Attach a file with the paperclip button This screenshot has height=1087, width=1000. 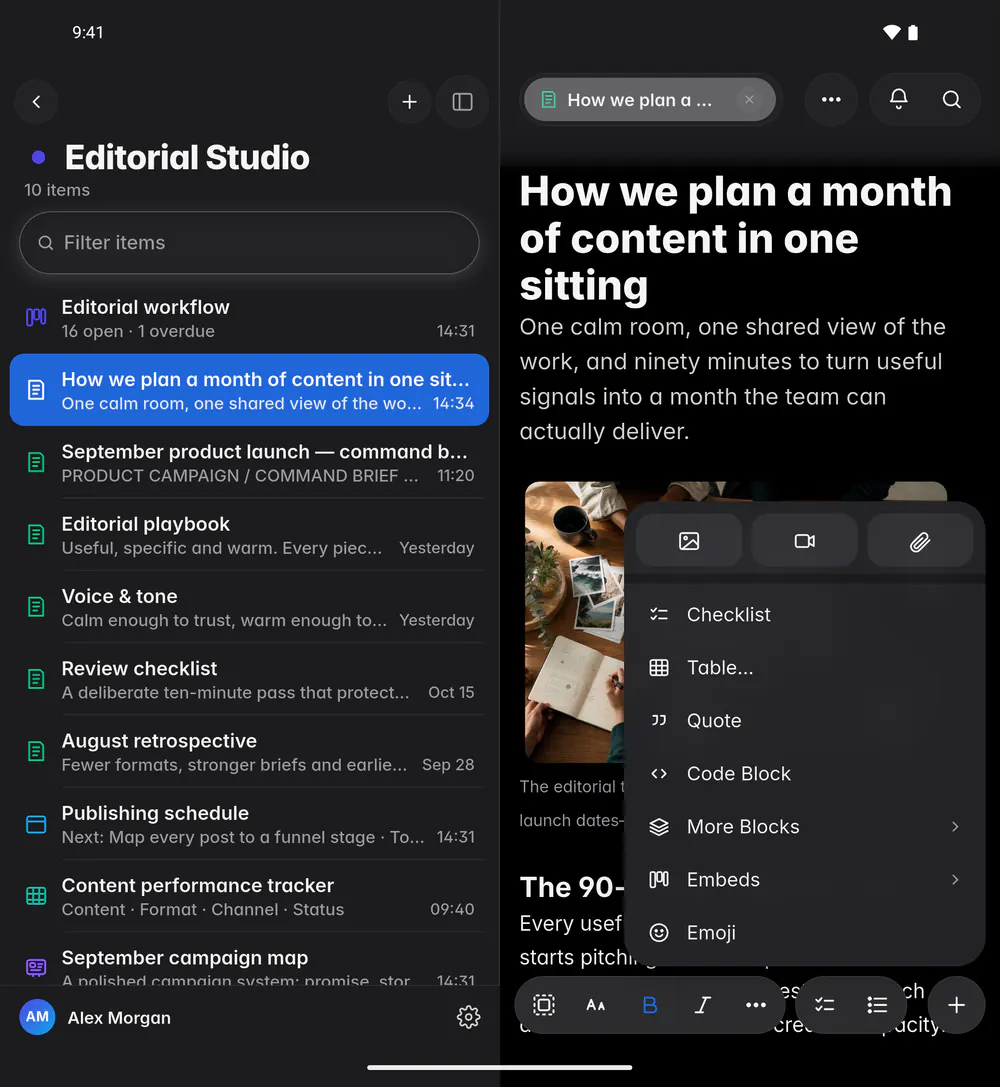pos(920,541)
